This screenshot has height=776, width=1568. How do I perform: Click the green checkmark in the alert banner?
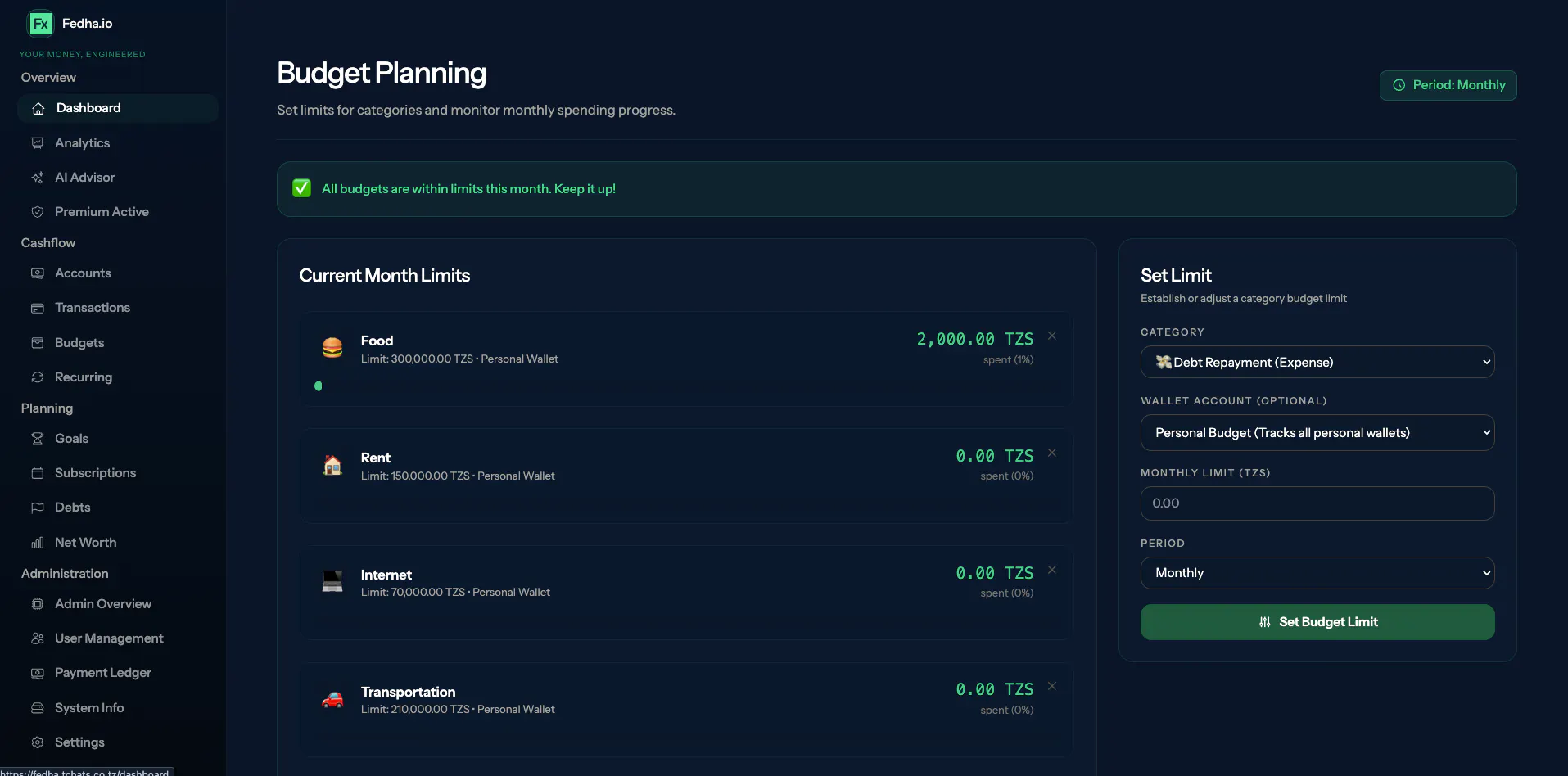[x=302, y=188]
